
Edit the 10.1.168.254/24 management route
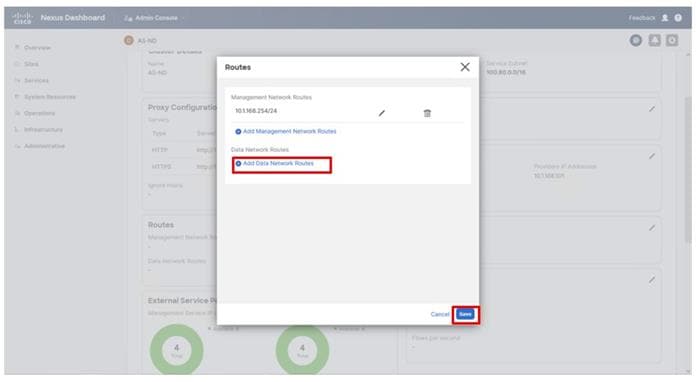[x=382, y=113]
